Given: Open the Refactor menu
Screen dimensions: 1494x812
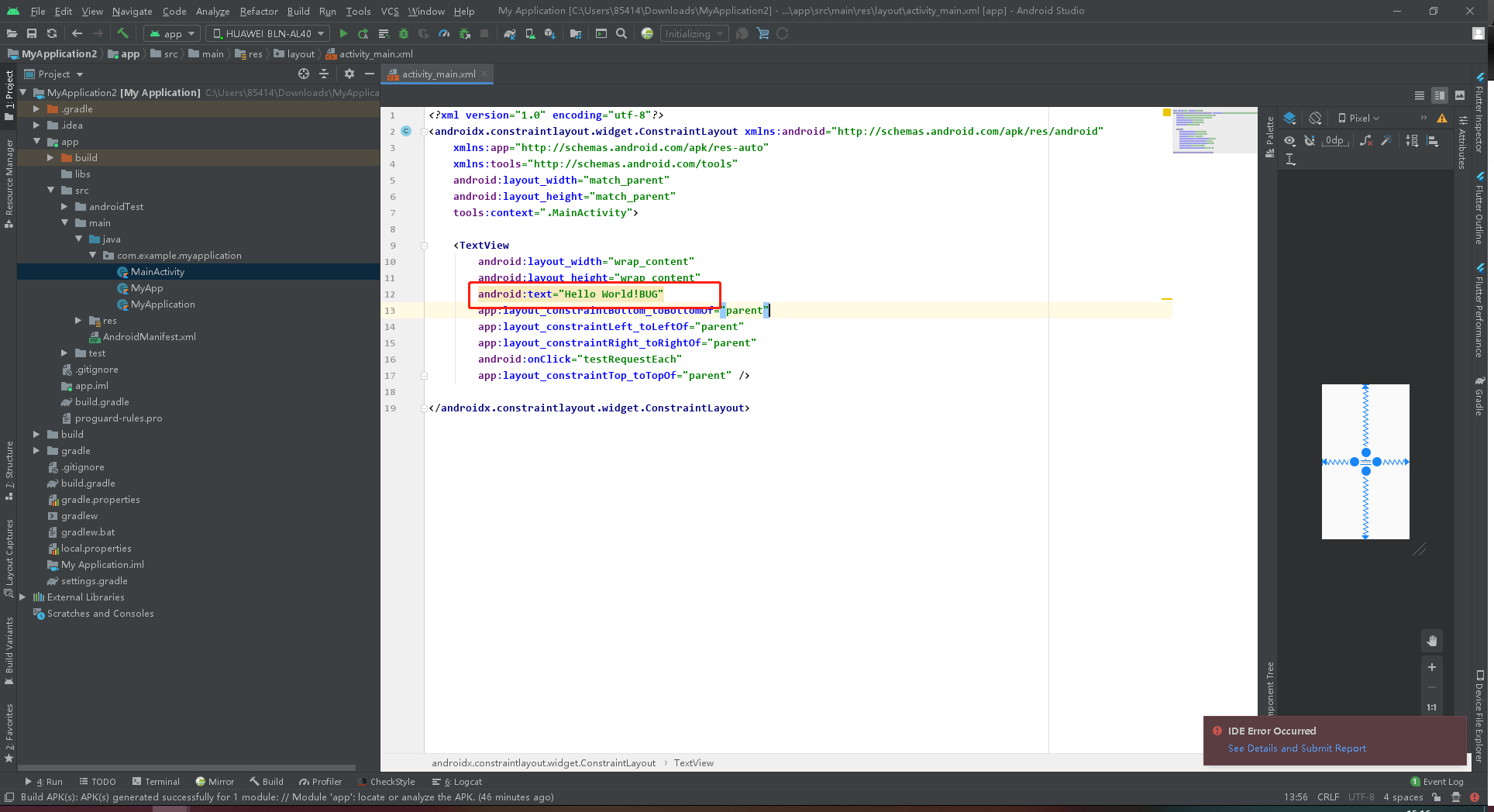Looking at the screenshot, I should coord(258,11).
